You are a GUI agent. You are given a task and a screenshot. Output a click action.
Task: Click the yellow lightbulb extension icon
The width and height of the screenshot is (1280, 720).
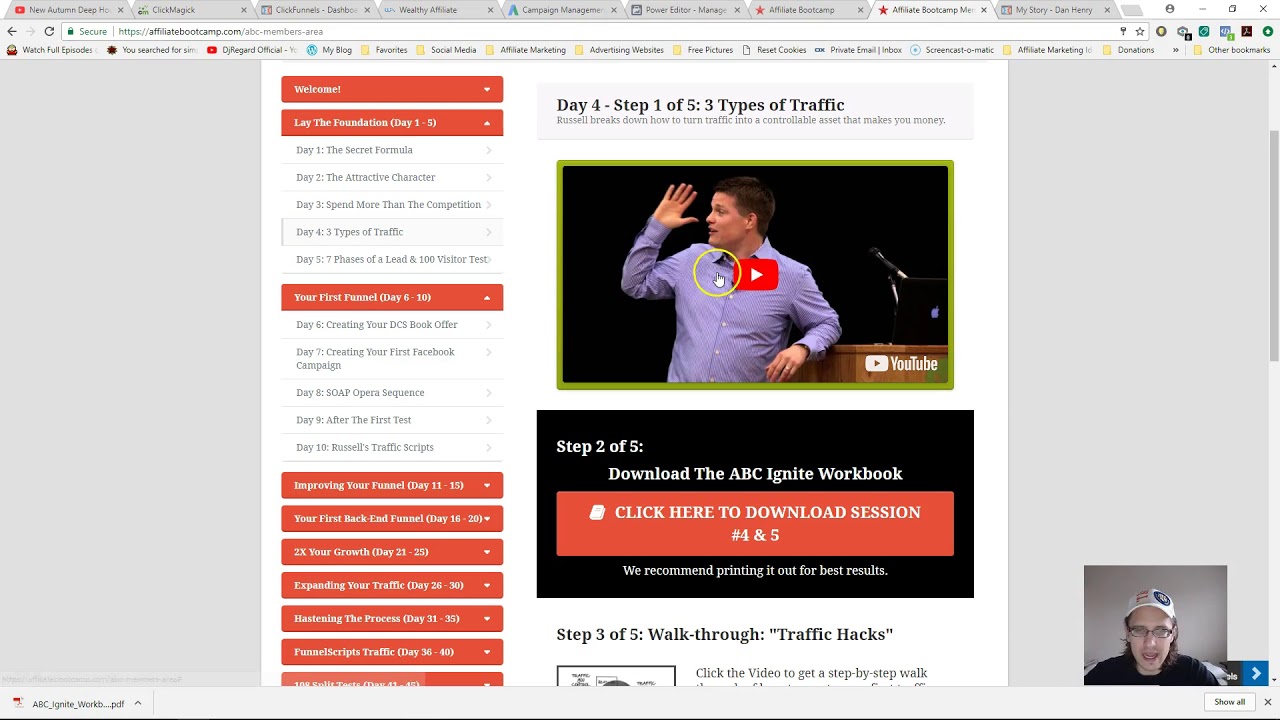[x=1161, y=31]
